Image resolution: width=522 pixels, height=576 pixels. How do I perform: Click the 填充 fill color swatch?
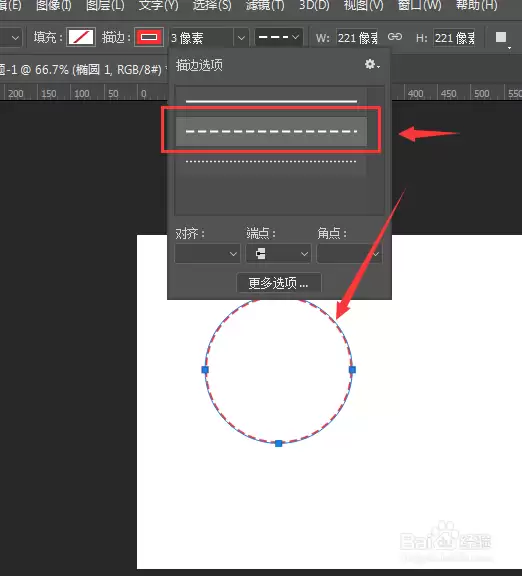tap(81, 37)
